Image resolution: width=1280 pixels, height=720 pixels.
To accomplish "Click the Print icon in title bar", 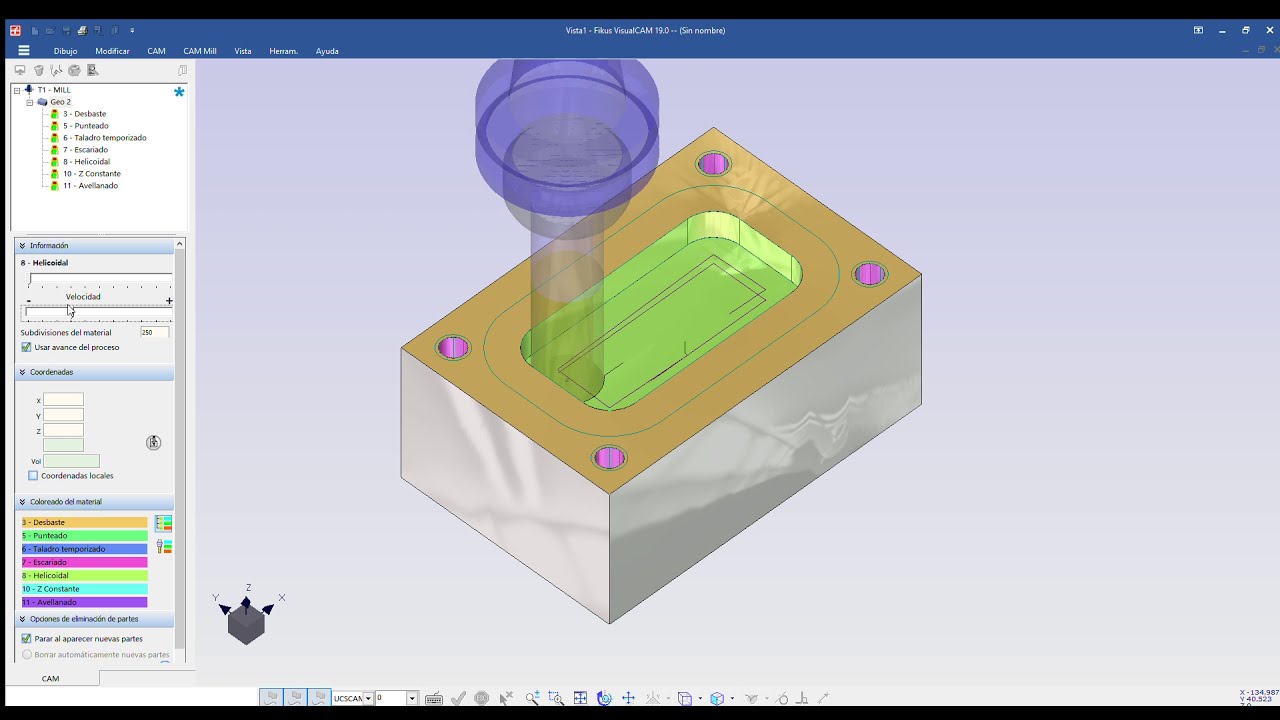I will coord(82,31).
